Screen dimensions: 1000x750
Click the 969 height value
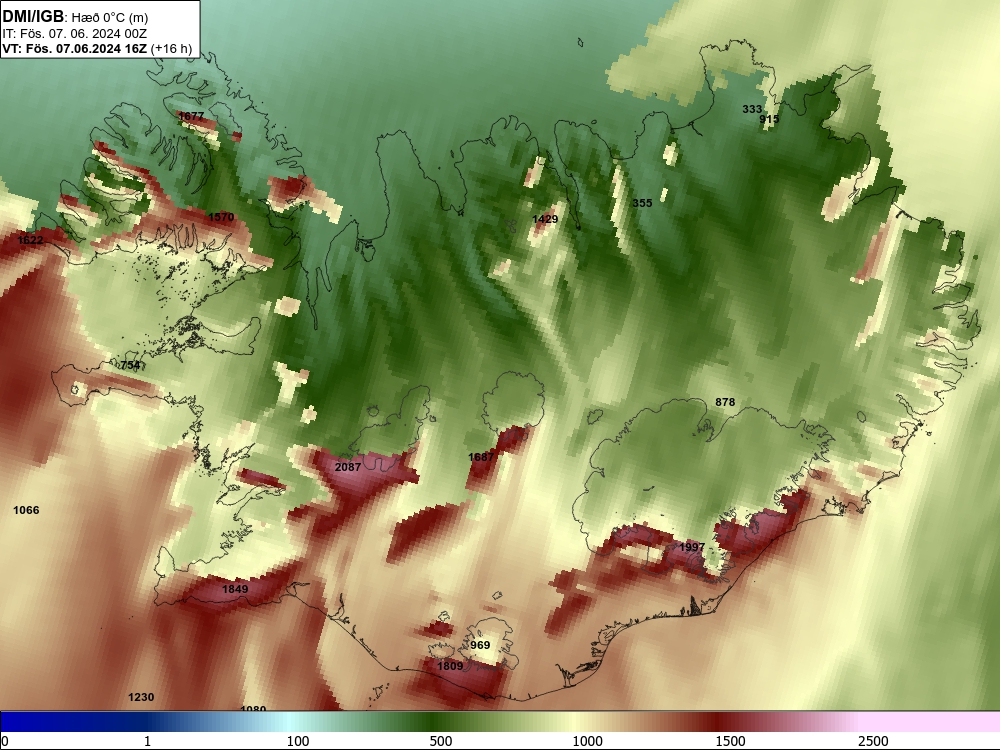480,645
